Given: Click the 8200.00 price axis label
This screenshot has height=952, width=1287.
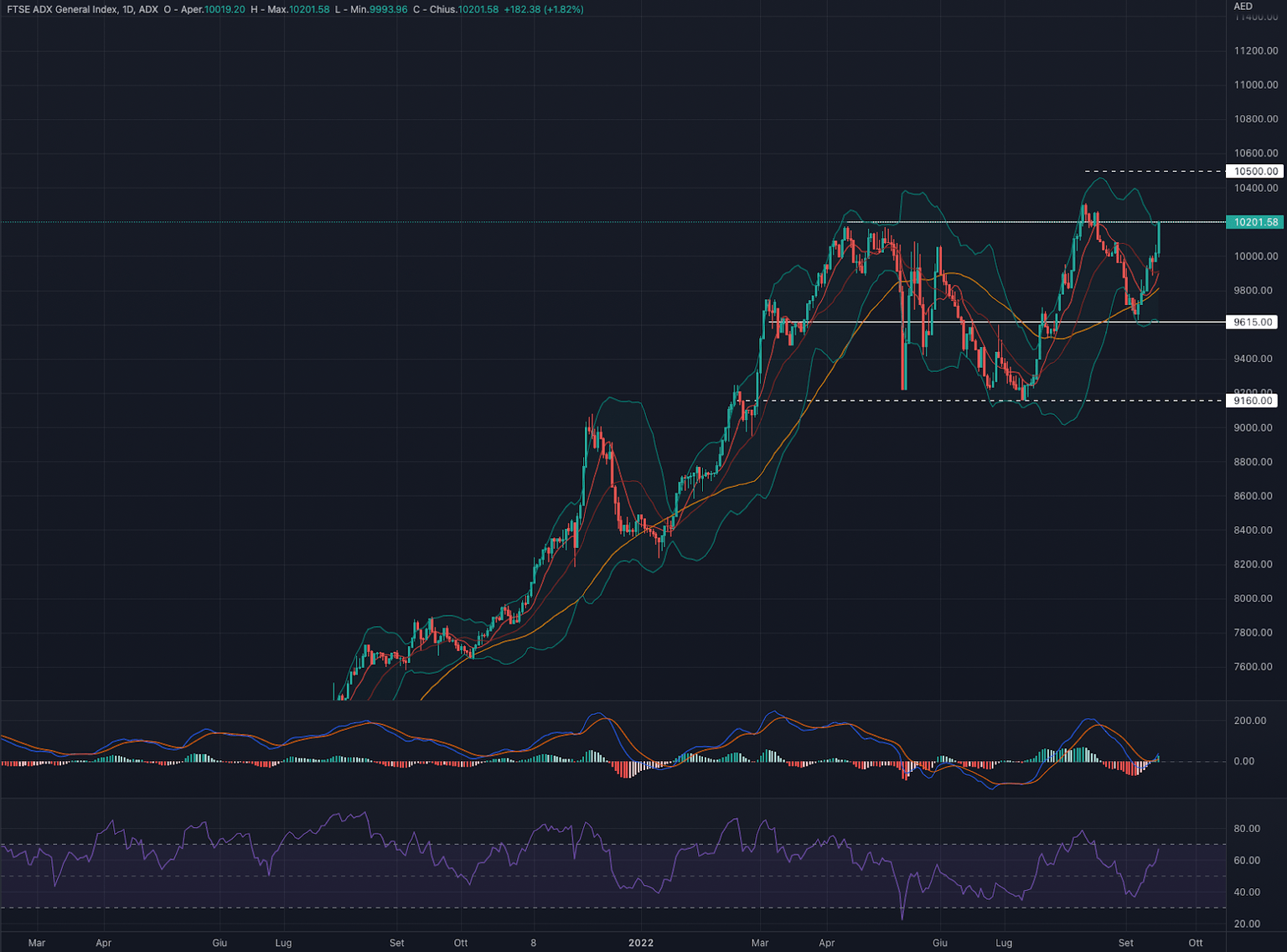Looking at the screenshot, I should 1253,564.
